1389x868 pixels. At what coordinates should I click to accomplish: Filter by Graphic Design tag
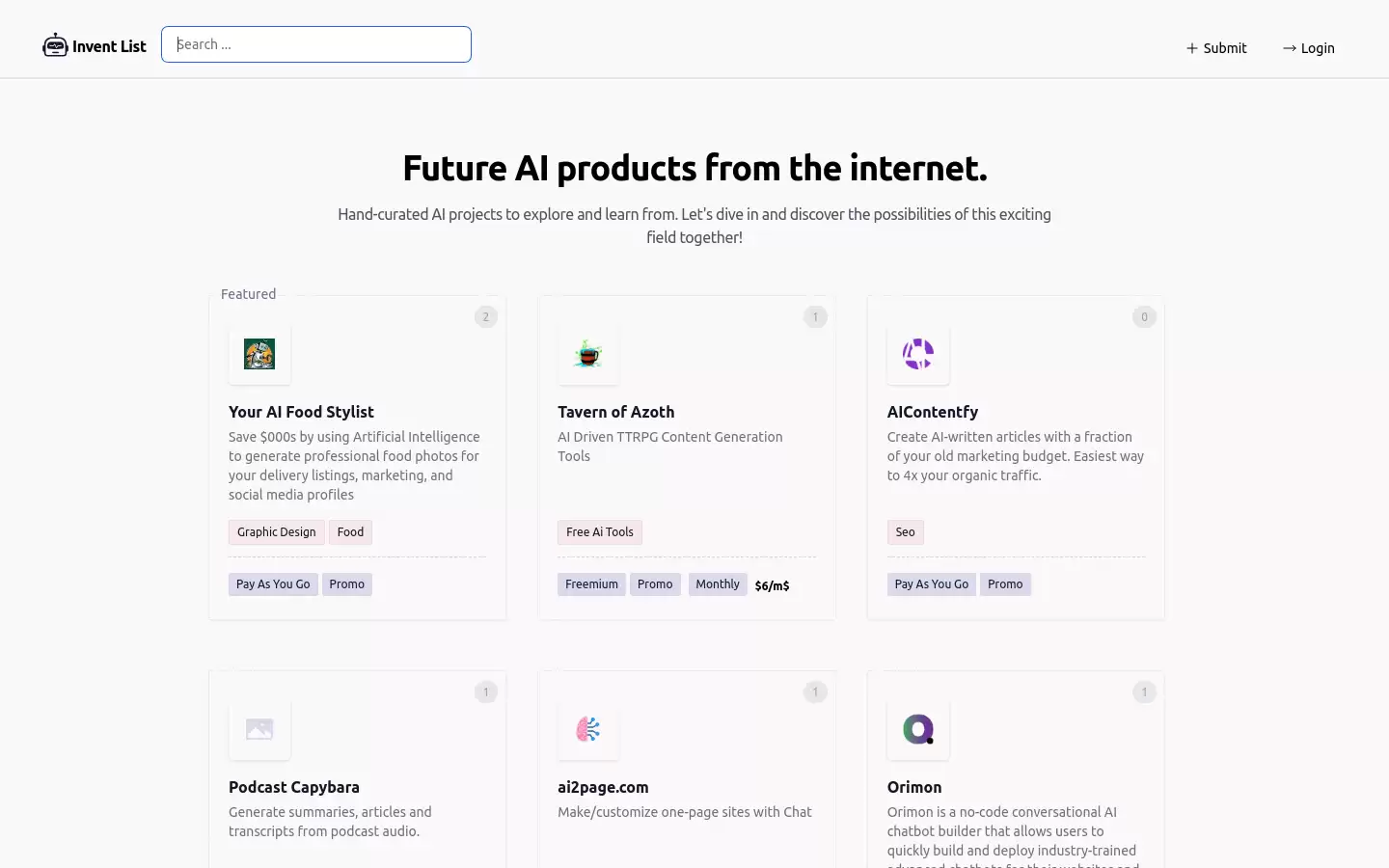click(x=277, y=532)
